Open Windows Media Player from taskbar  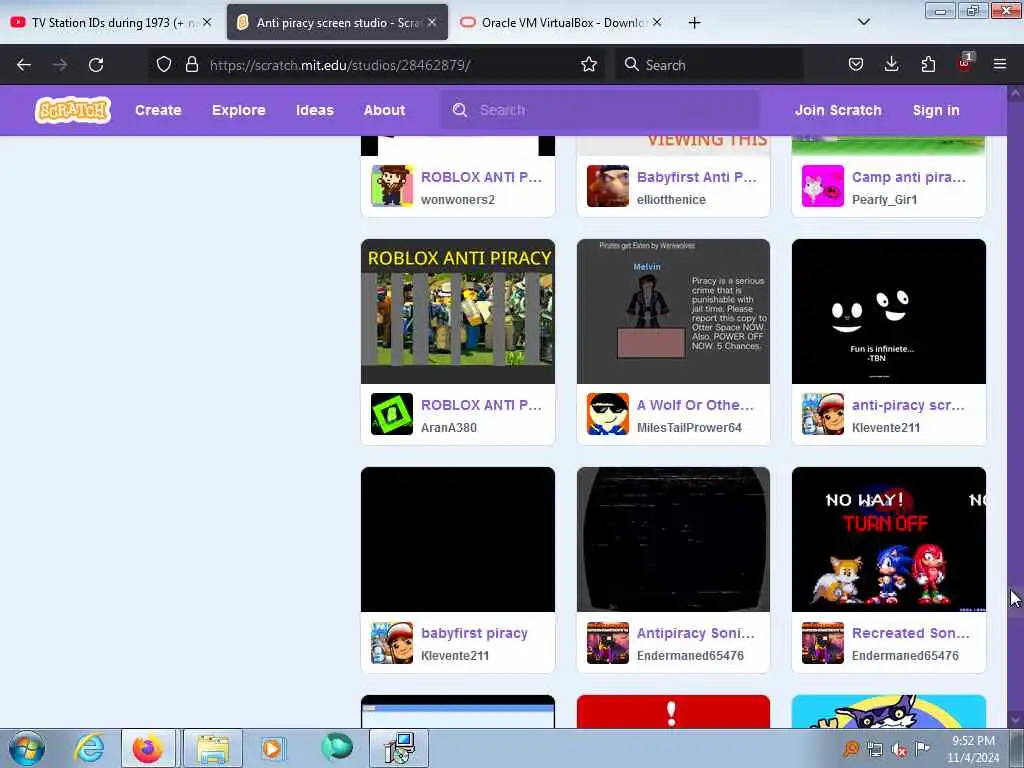[273, 748]
